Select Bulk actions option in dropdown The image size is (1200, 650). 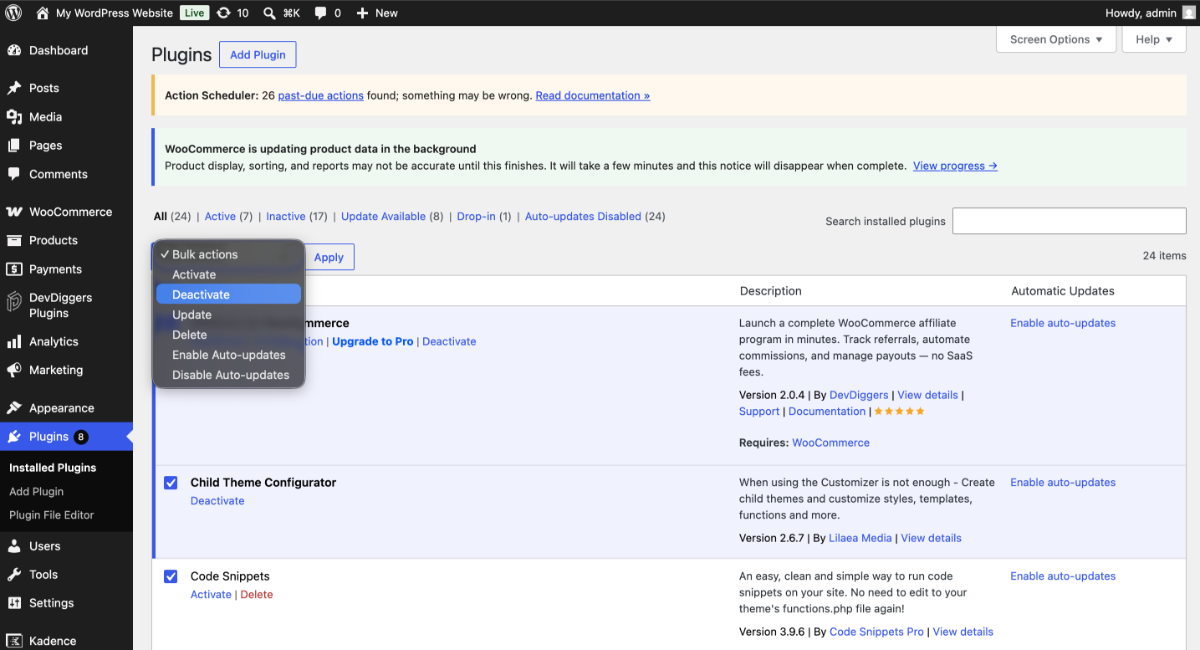[x=229, y=255]
